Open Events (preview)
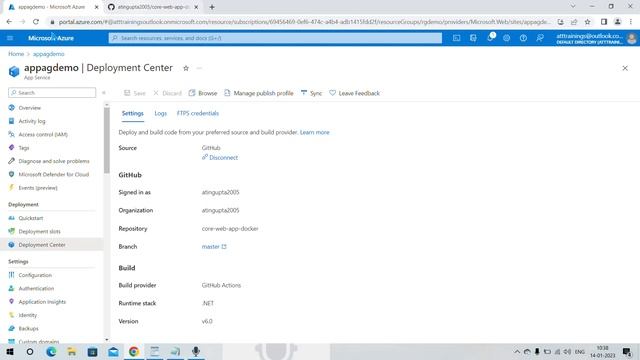This screenshot has height=360, width=640. [38, 188]
